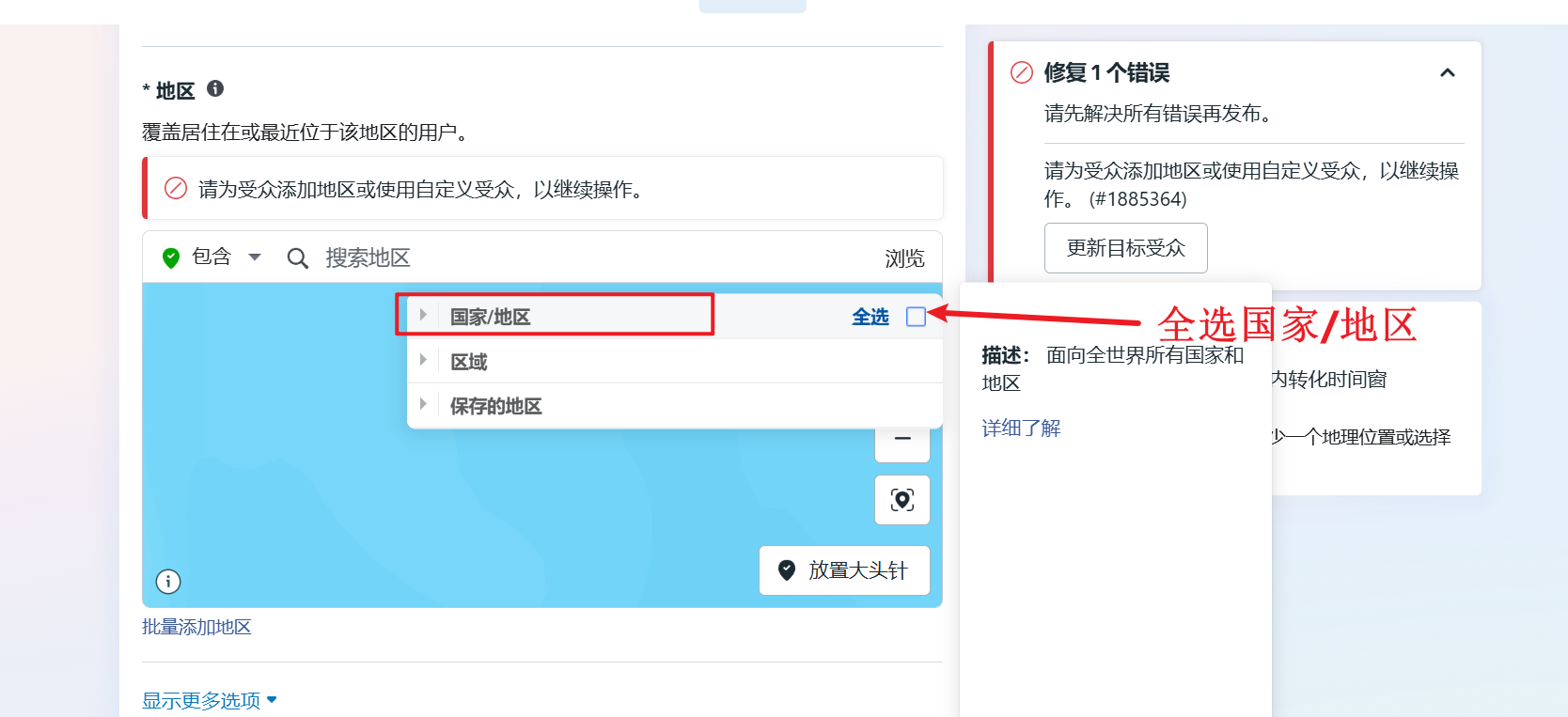This screenshot has height=717, width=1568.
Task: Click the magnifier icon in location search
Action: pos(297,258)
